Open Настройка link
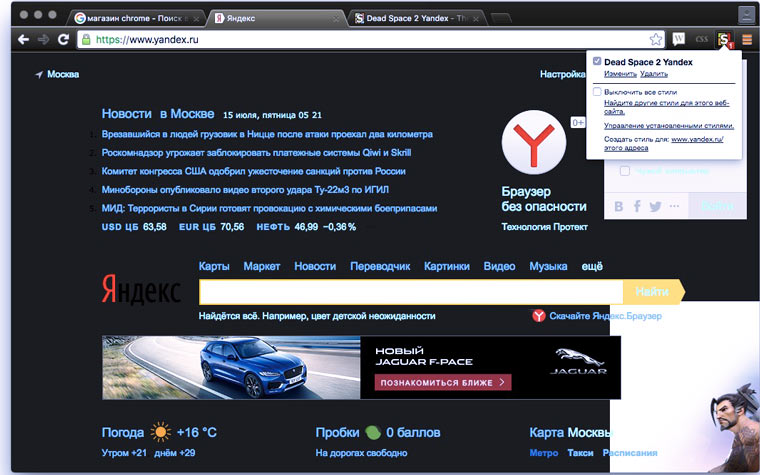 tap(563, 74)
